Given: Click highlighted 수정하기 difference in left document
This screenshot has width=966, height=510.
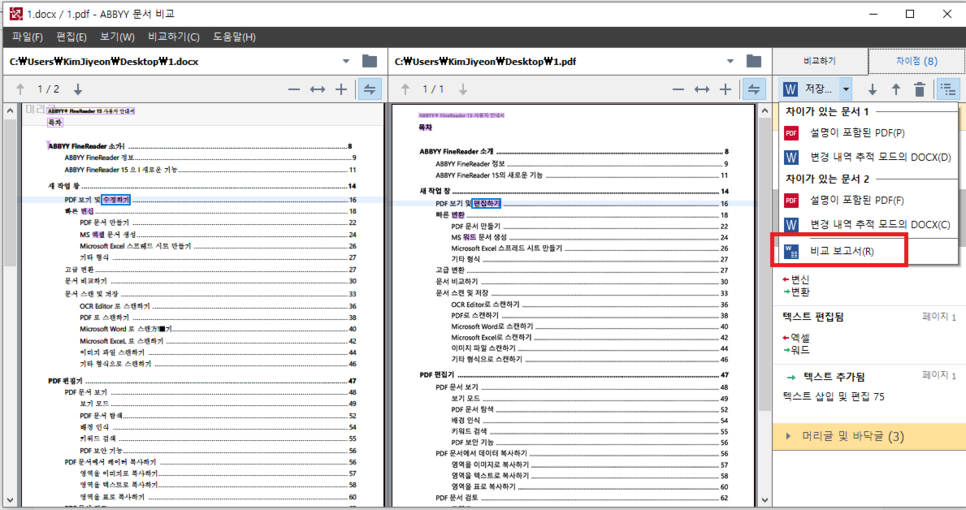Looking at the screenshot, I should [x=116, y=200].
